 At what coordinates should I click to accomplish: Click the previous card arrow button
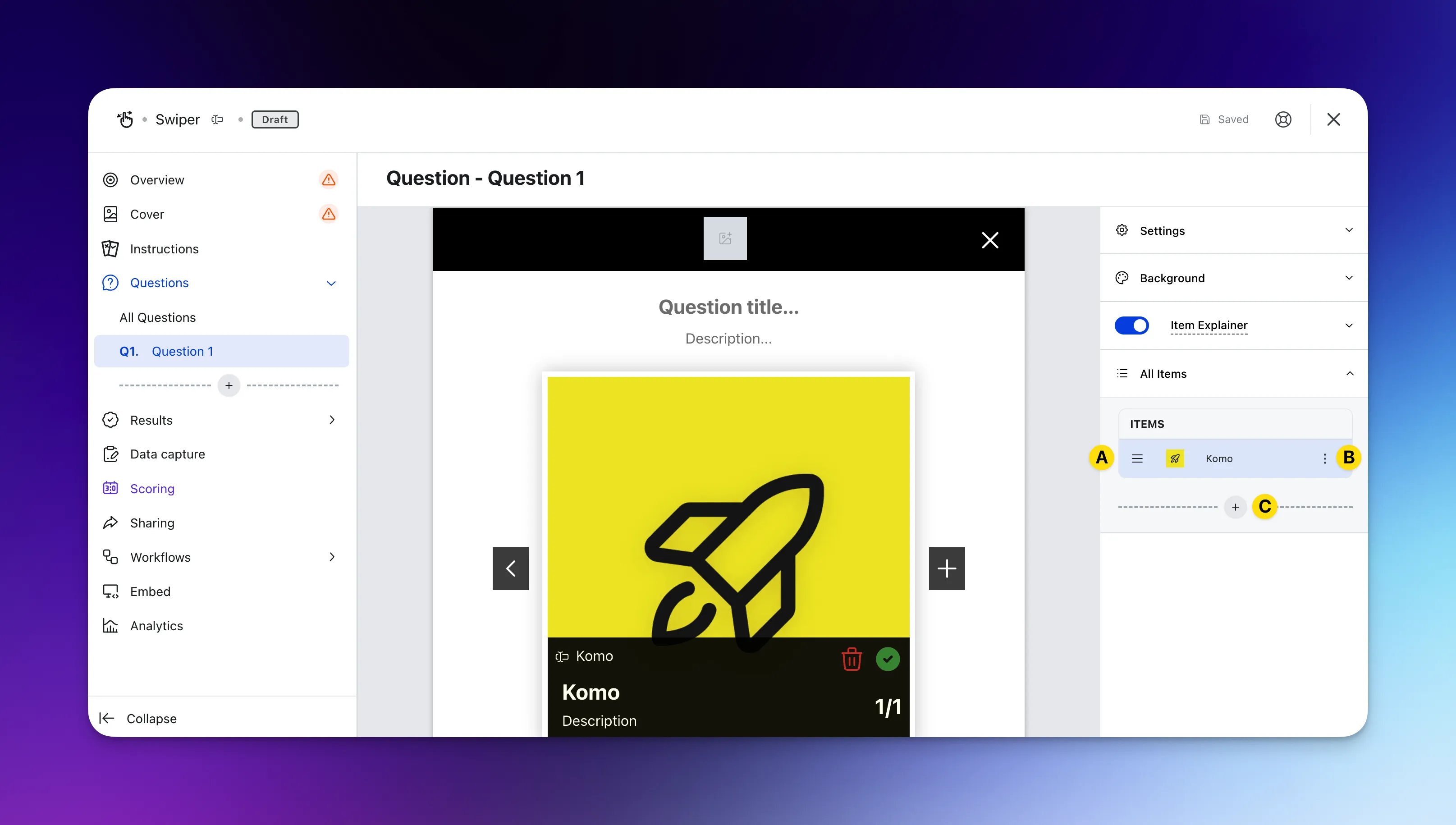point(510,568)
